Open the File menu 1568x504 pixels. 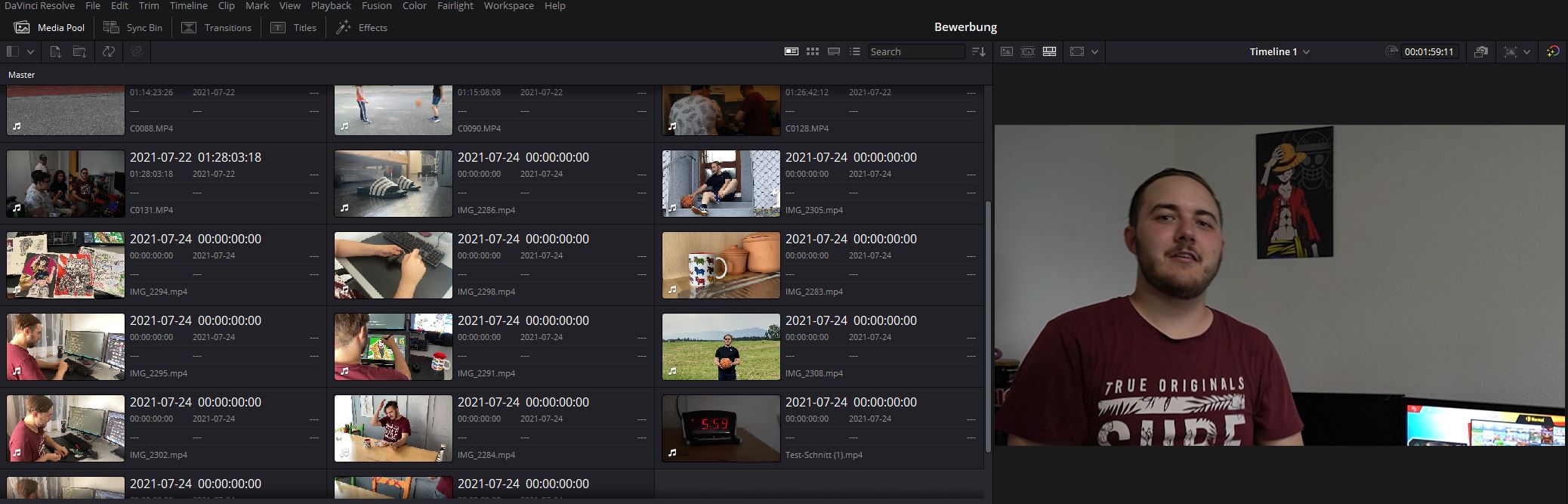point(93,5)
